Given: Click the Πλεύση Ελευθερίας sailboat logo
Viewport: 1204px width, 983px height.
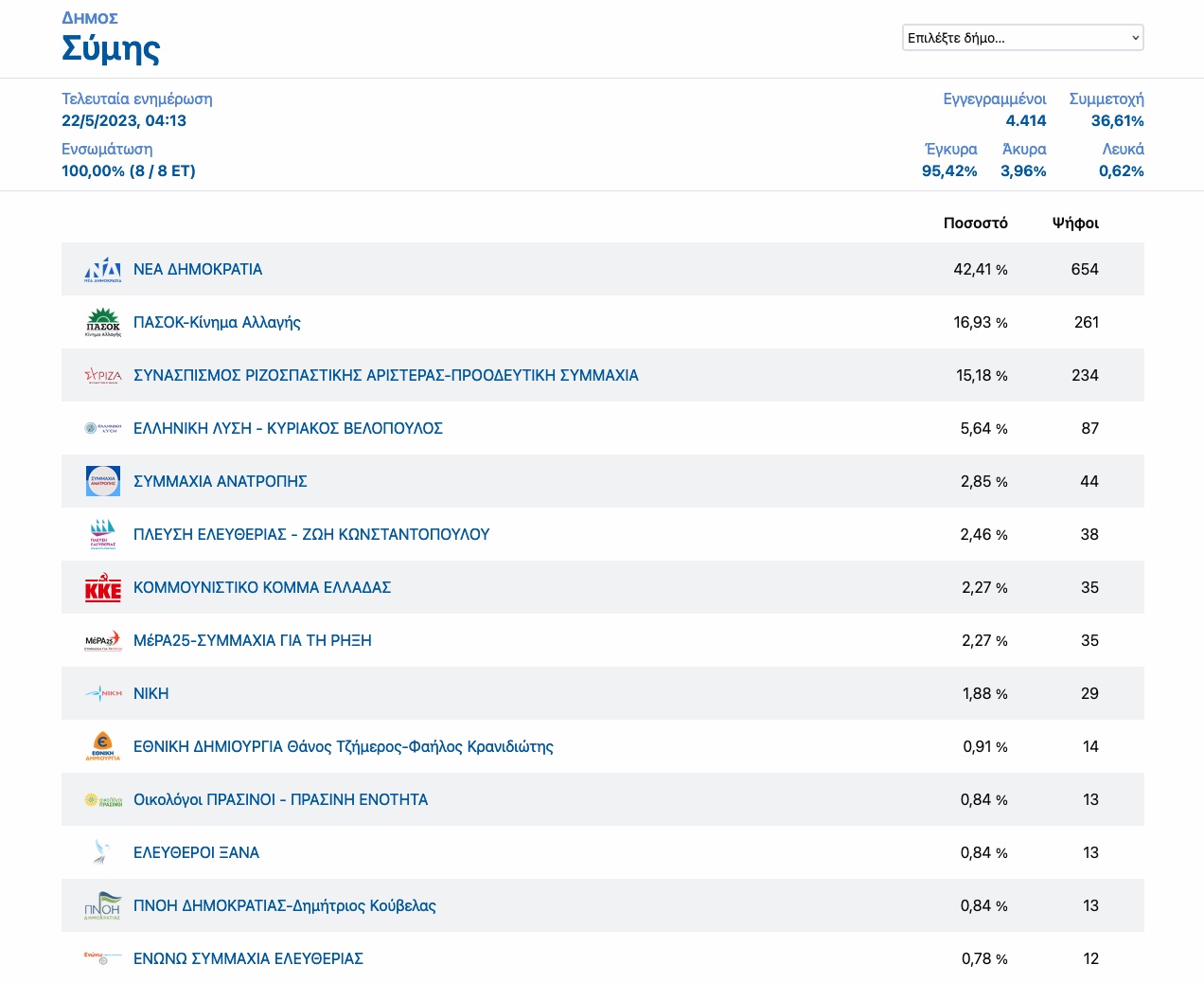Looking at the screenshot, I should pyautogui.click(x=103, y=534).
